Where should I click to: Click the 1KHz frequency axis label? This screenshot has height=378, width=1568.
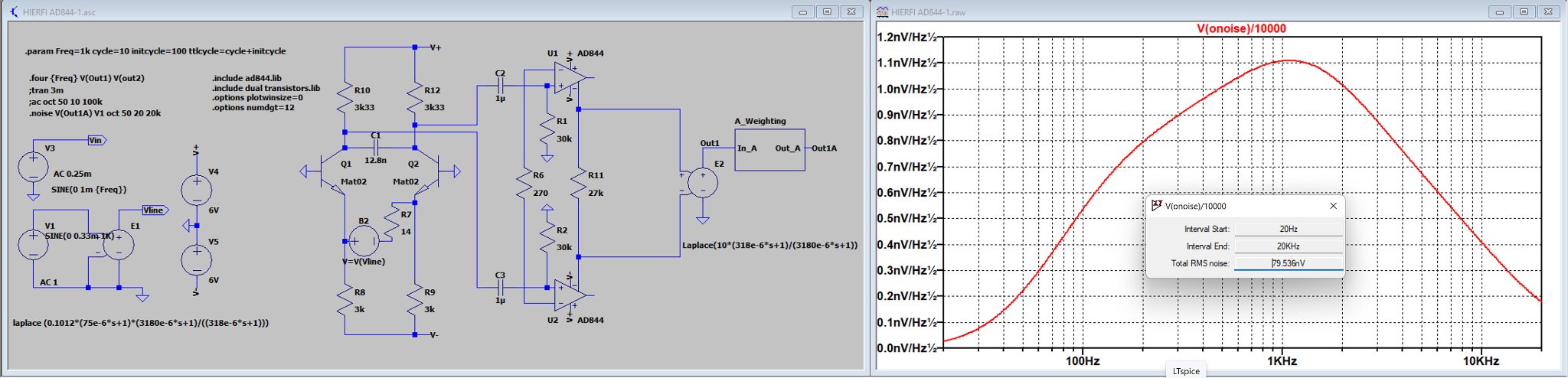click(1282, 360)
